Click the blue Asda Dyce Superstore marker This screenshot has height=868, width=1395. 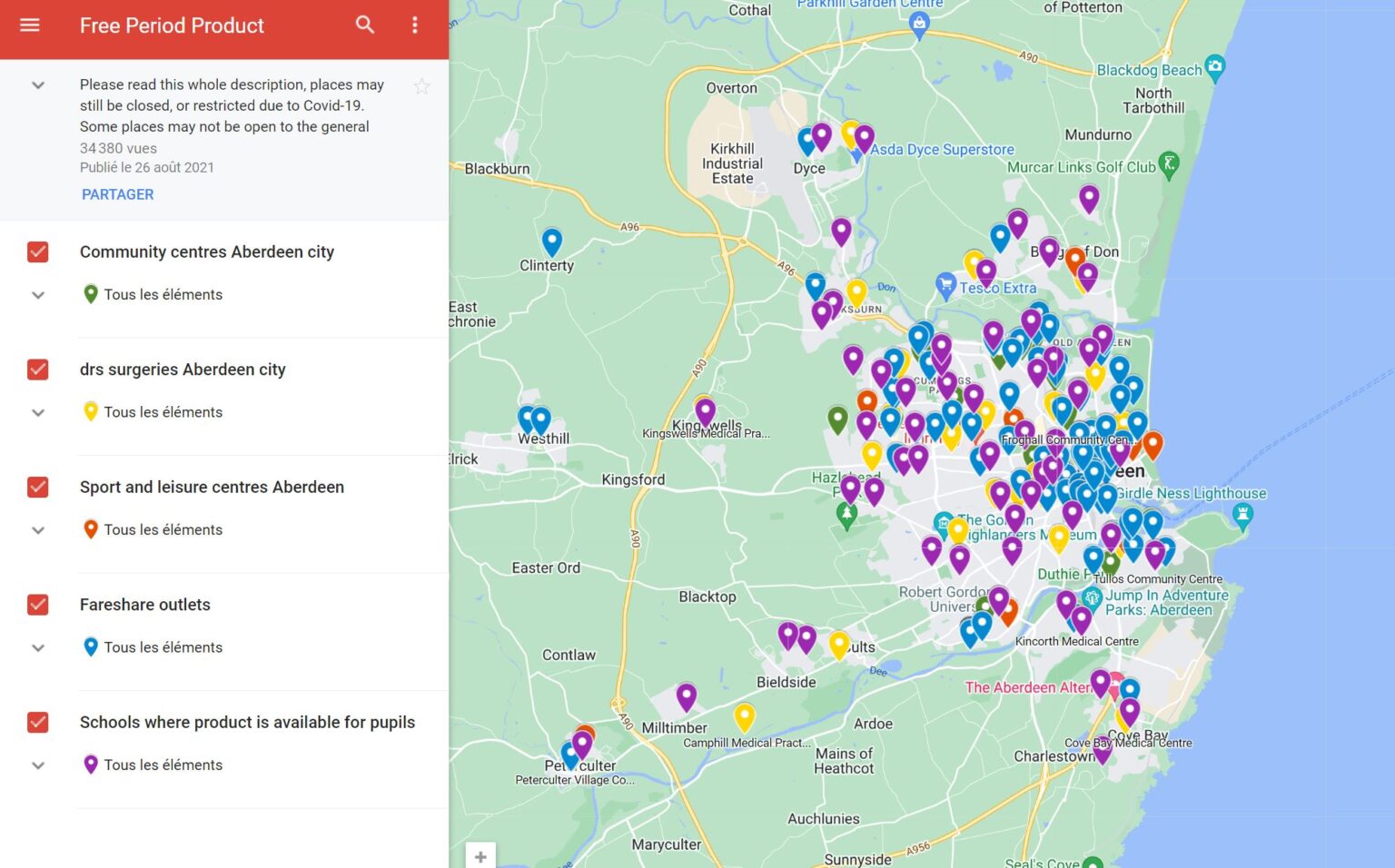856,157
